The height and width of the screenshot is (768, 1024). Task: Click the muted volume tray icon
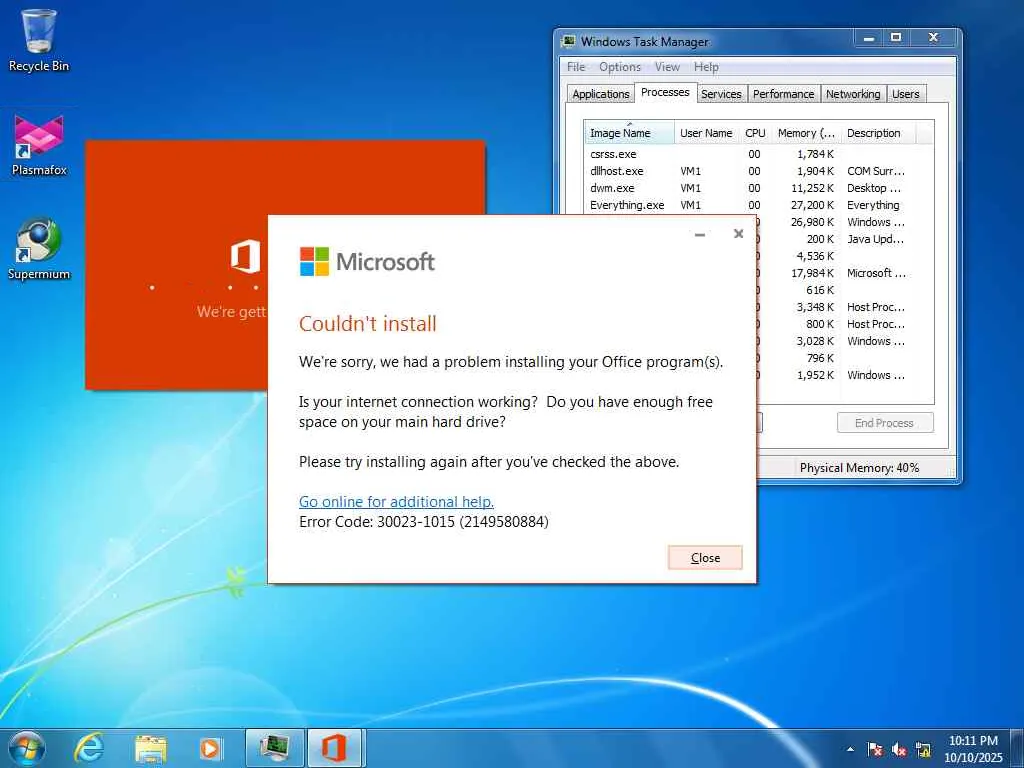pyautogui.click(x=899, y=749)
